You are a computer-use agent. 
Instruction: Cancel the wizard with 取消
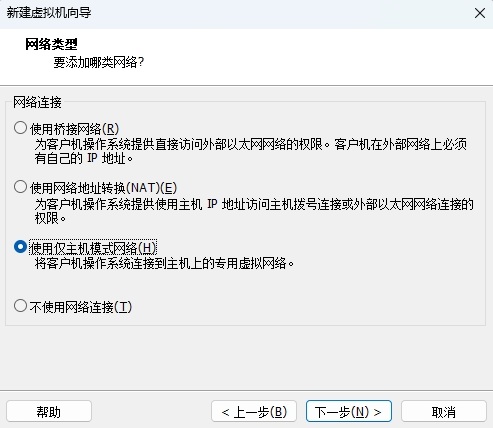[x=444, y=412]
